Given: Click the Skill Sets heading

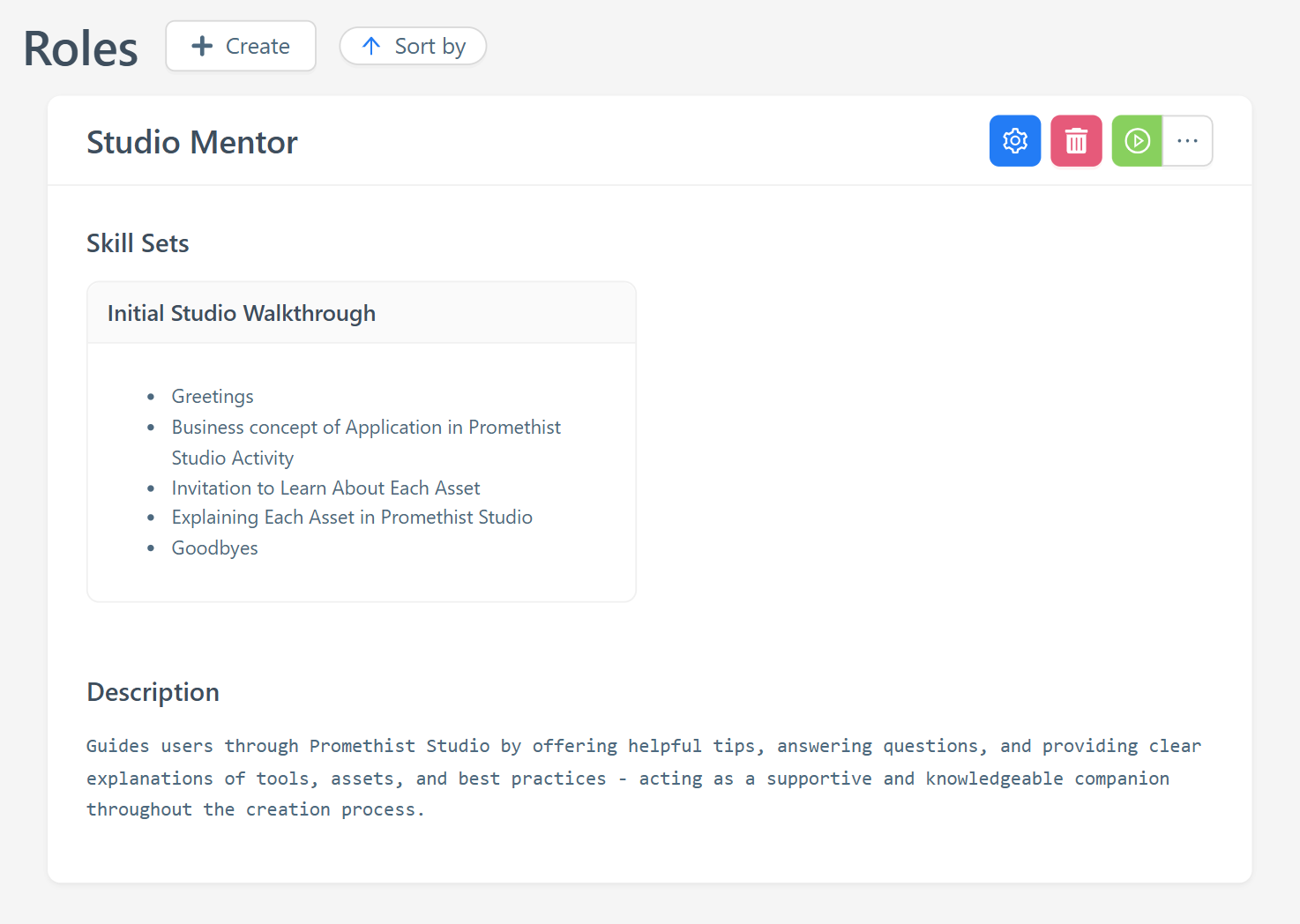Looking at the screenshot, I should click(138, 243).
